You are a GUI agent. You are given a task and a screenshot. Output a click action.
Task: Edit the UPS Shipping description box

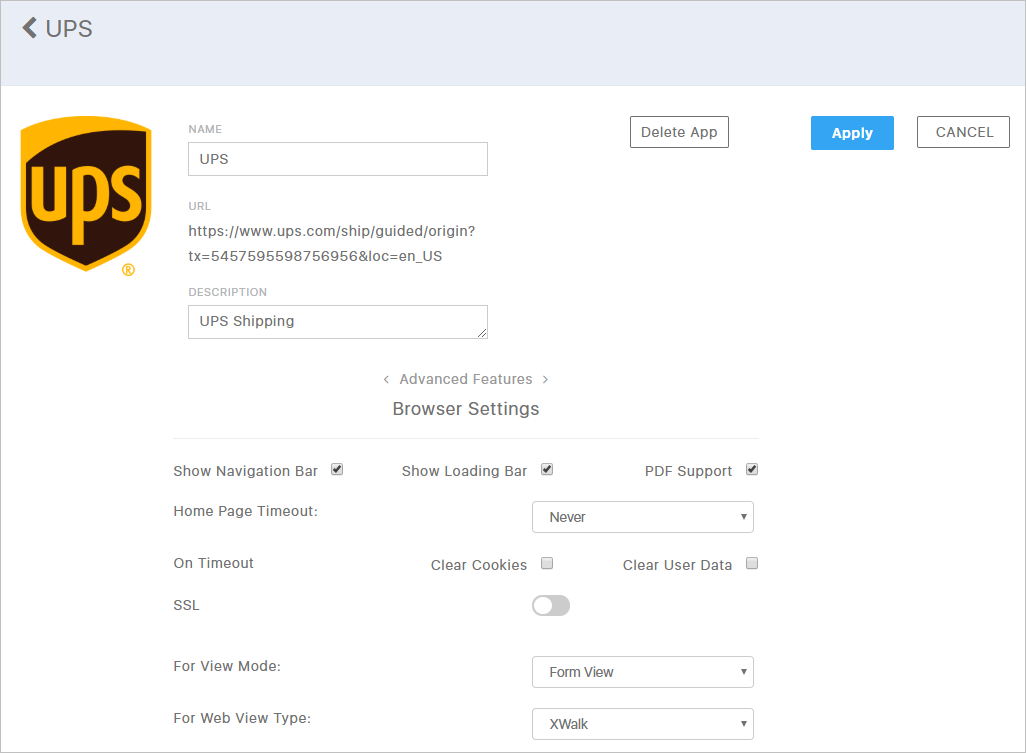(x=338, y=322)
